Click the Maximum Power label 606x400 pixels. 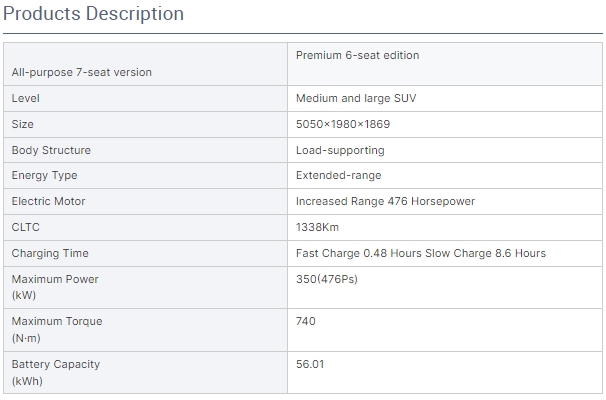(x=55, y=279)
